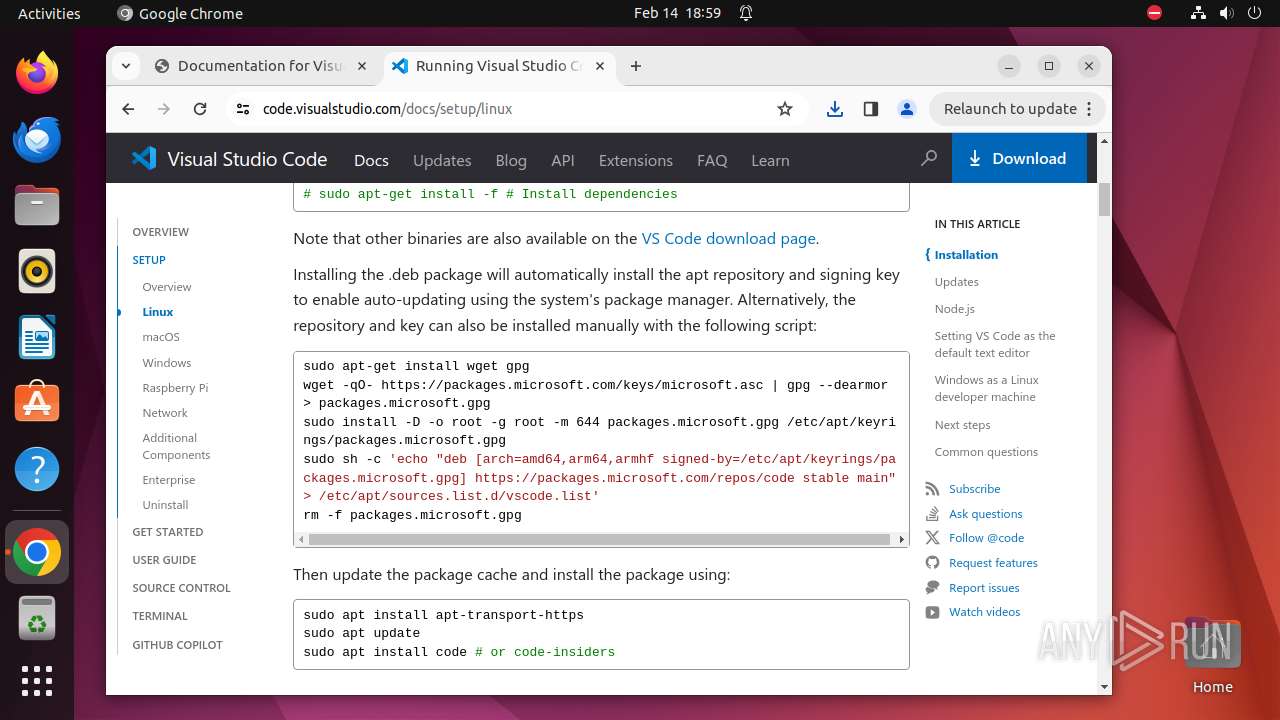Click the code block horizontal scrollbar

pyautogui.click(x=599, y=539)
